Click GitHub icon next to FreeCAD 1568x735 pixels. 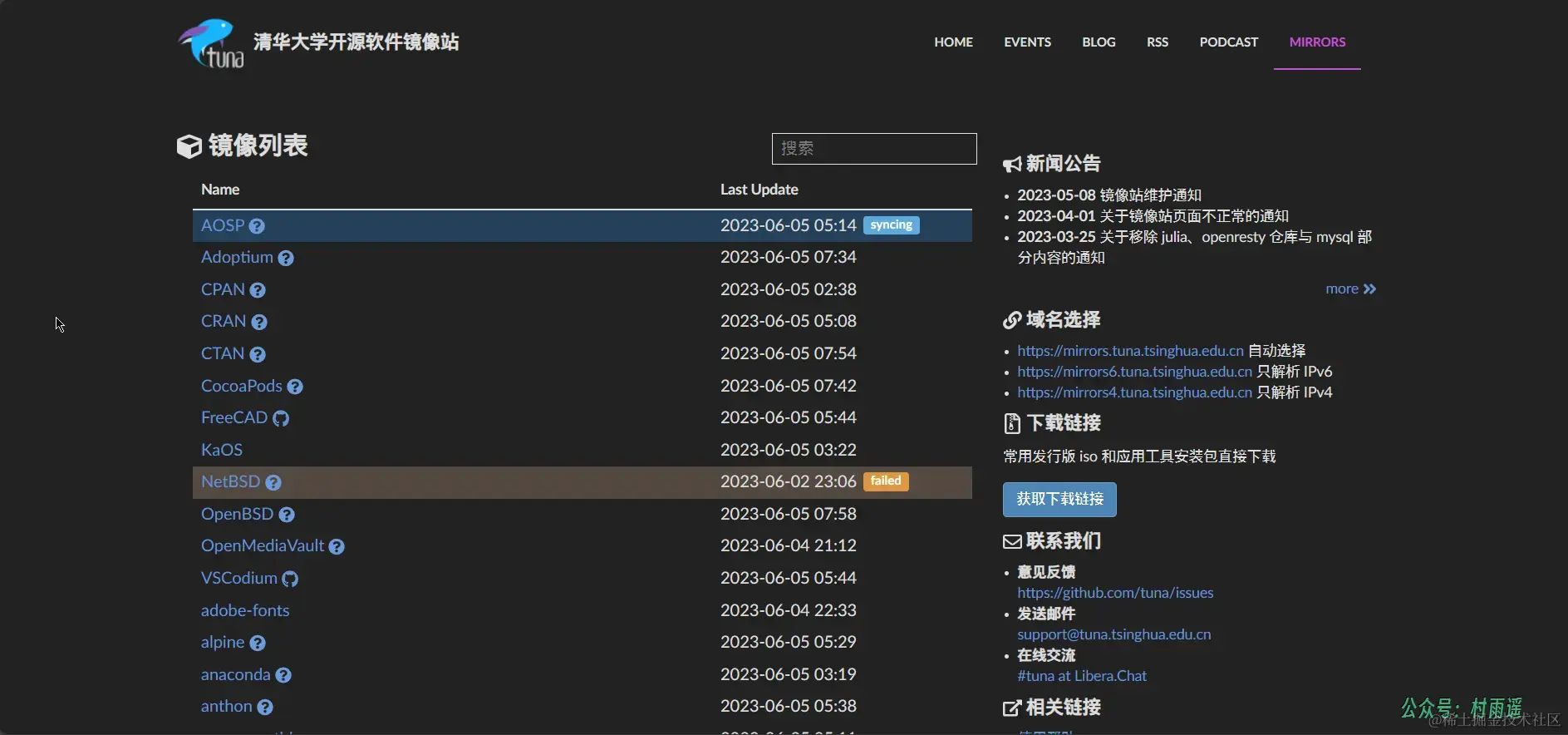(281, 418)
